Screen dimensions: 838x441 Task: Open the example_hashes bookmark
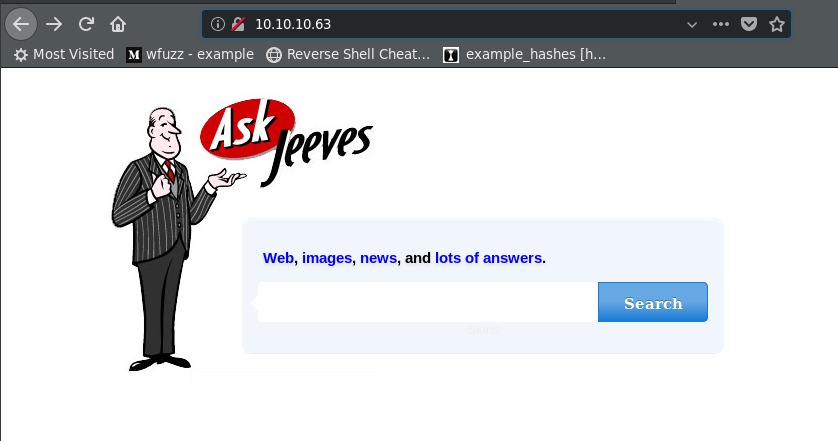(x=525, y=55)
